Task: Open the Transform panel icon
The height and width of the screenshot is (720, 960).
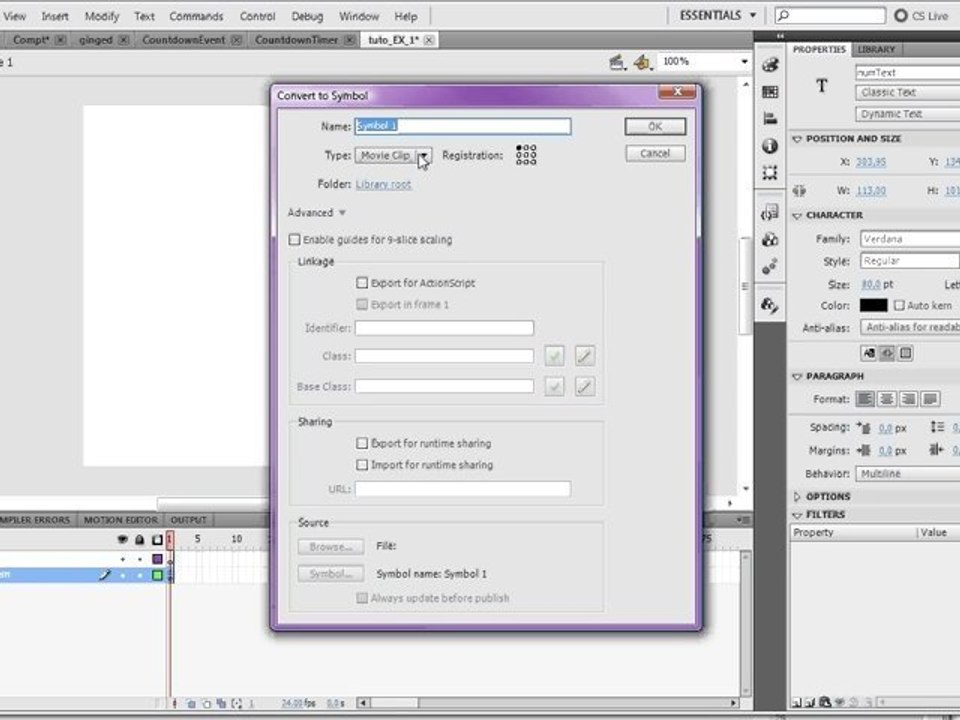Action: 770,173
